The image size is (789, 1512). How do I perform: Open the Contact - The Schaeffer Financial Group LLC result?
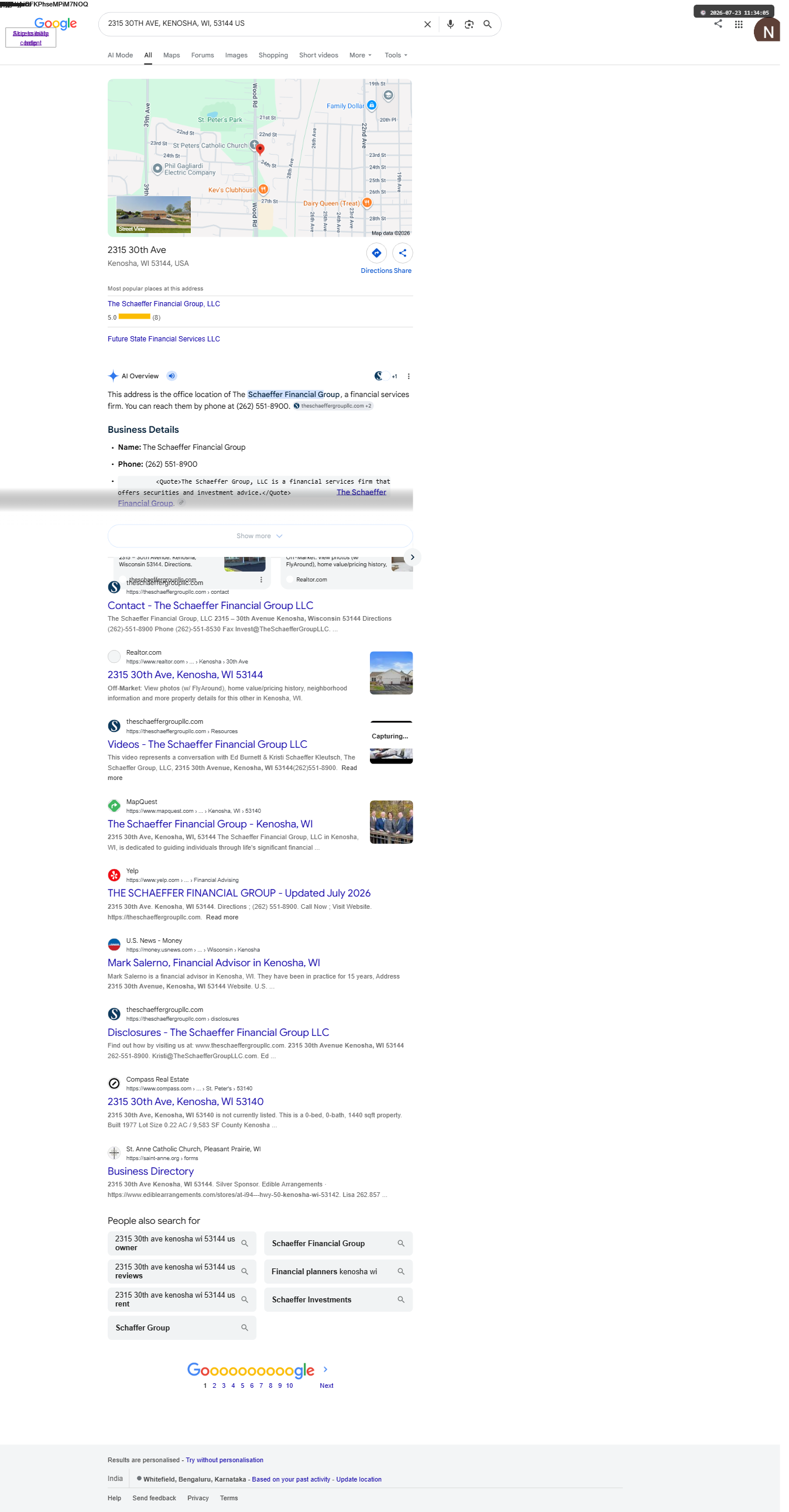211,606
